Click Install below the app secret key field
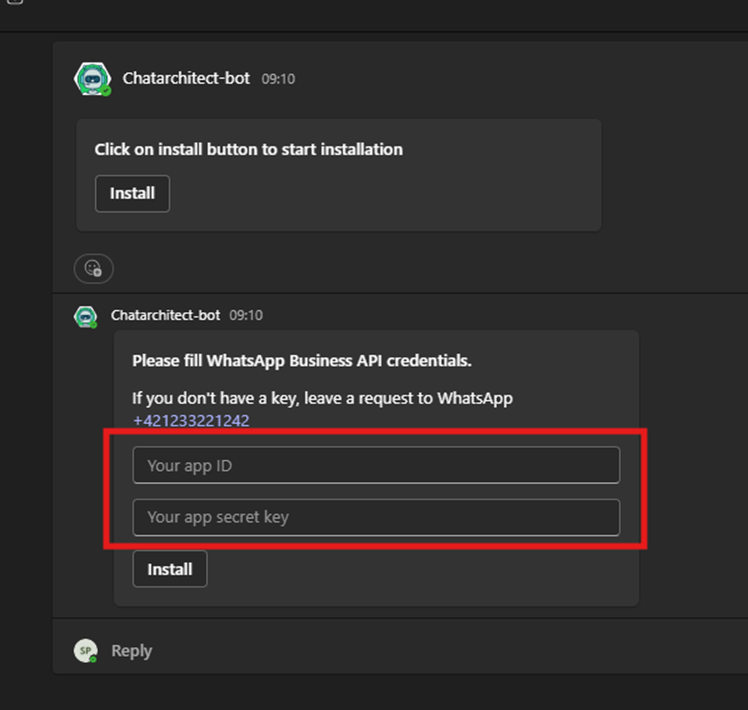Viewport: 748px width, 710px height. point(170,569)
